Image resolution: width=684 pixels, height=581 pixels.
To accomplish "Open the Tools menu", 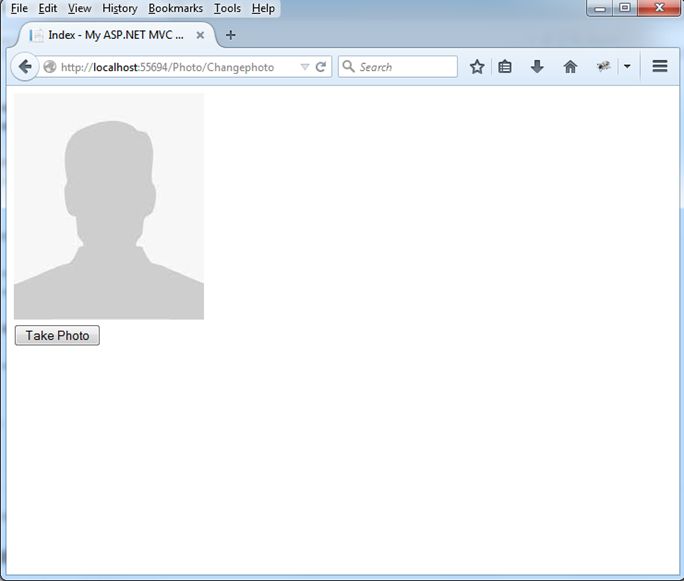I will (x=227, y=8).
